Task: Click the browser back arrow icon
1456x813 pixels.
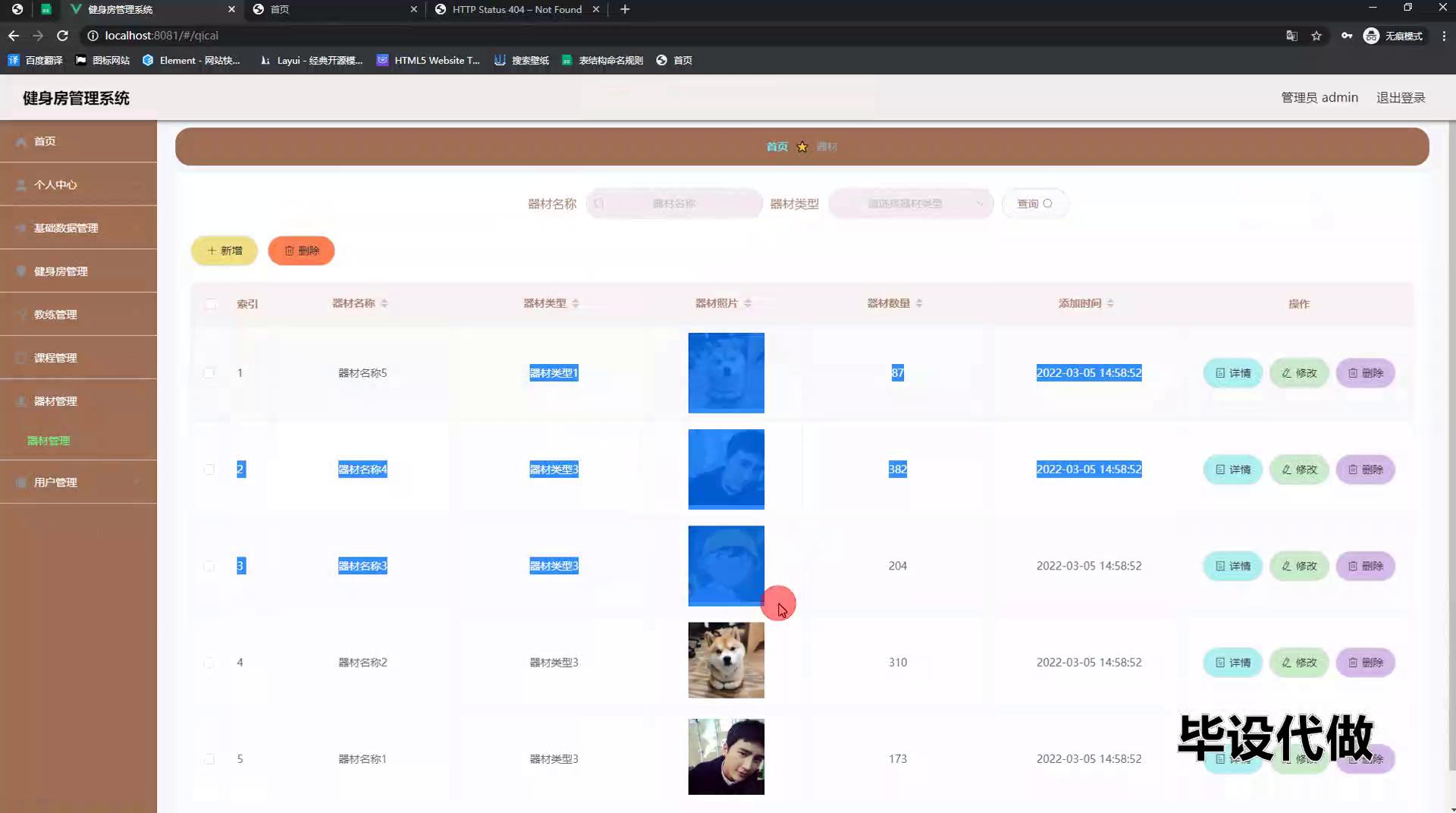Action: (x=14, y=36)
